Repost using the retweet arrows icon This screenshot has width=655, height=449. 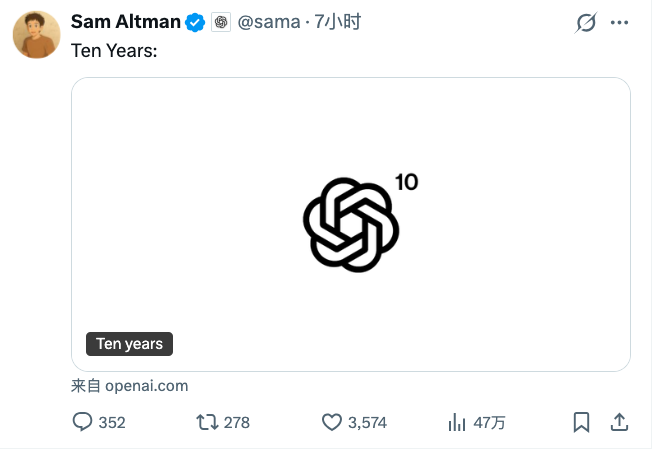[207, 422]
